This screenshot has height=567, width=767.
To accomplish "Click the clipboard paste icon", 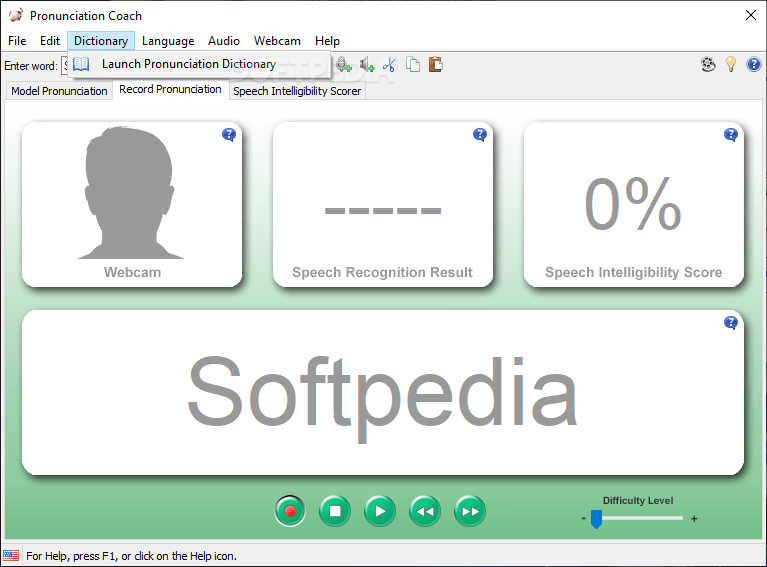I will 435,65.
